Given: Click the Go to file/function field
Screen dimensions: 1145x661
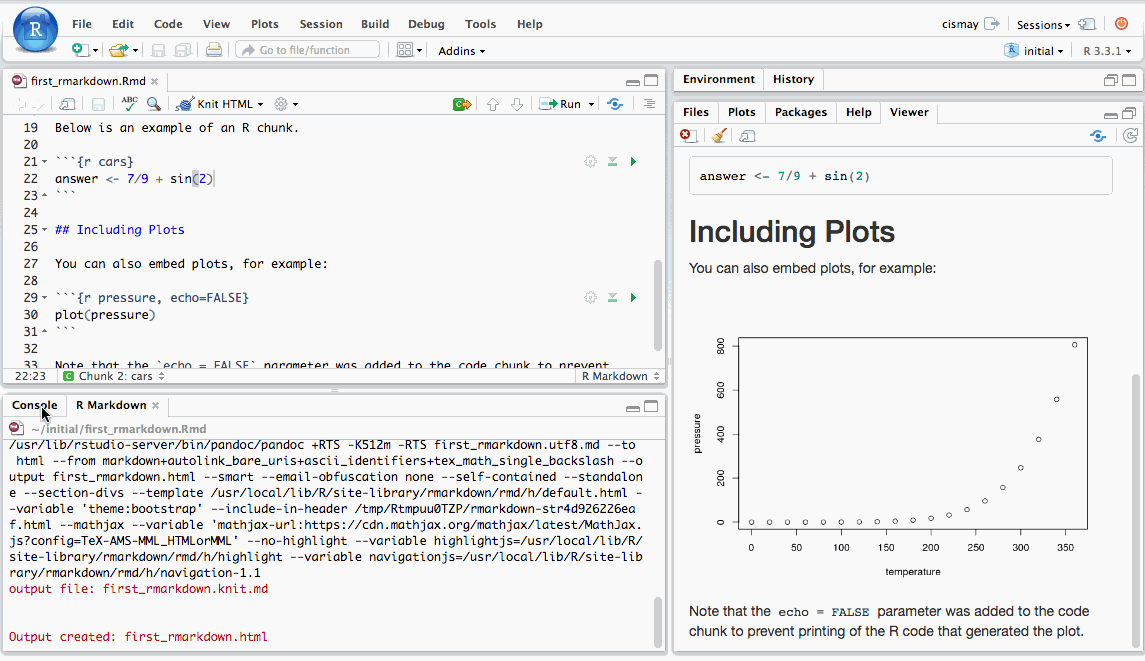Looking at the screenshot, I should point(307,50).
